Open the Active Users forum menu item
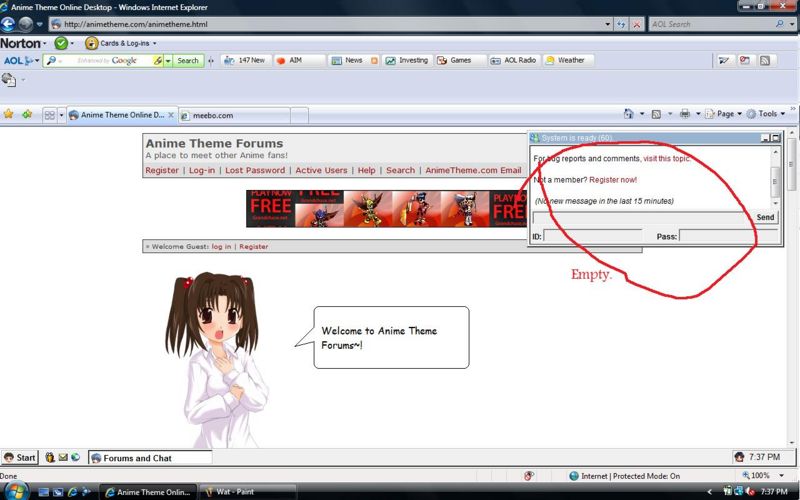 321,170
